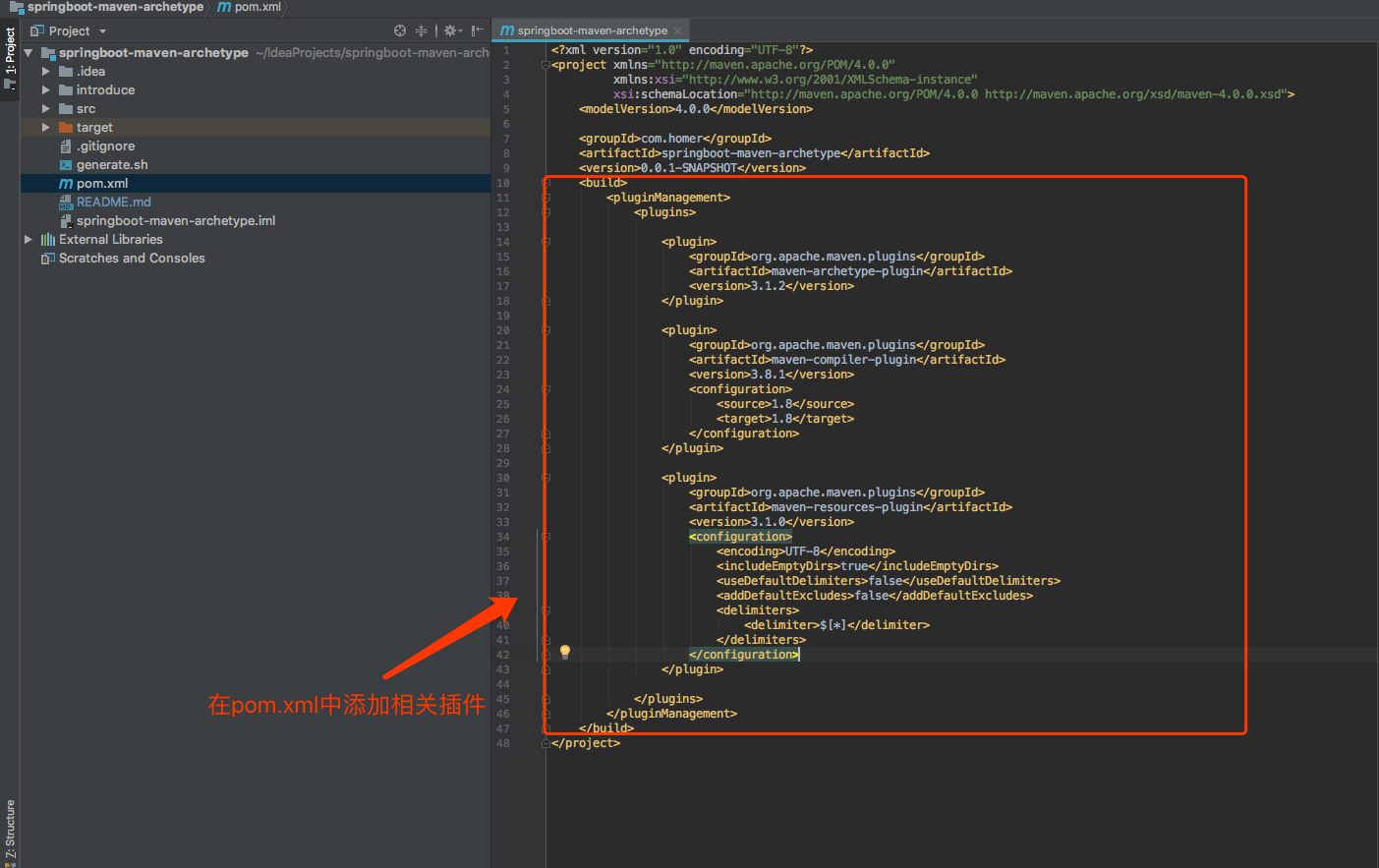The width and height of the screenshot is (1379, 868).
Task: Click the com.homer groupId line
Action: [x=675, y=139]
